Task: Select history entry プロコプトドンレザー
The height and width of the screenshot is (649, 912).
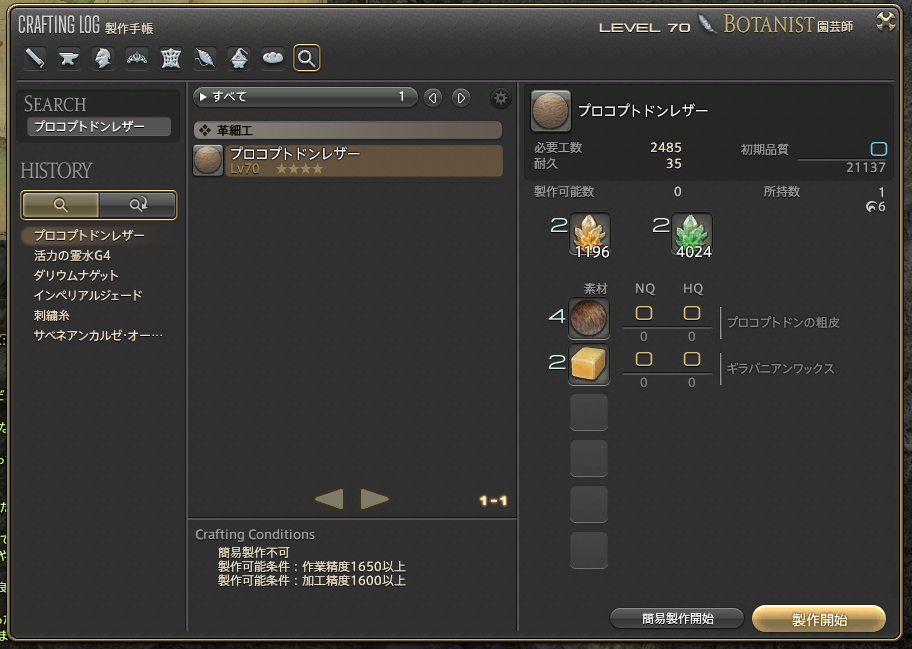Action: (89, 236)
